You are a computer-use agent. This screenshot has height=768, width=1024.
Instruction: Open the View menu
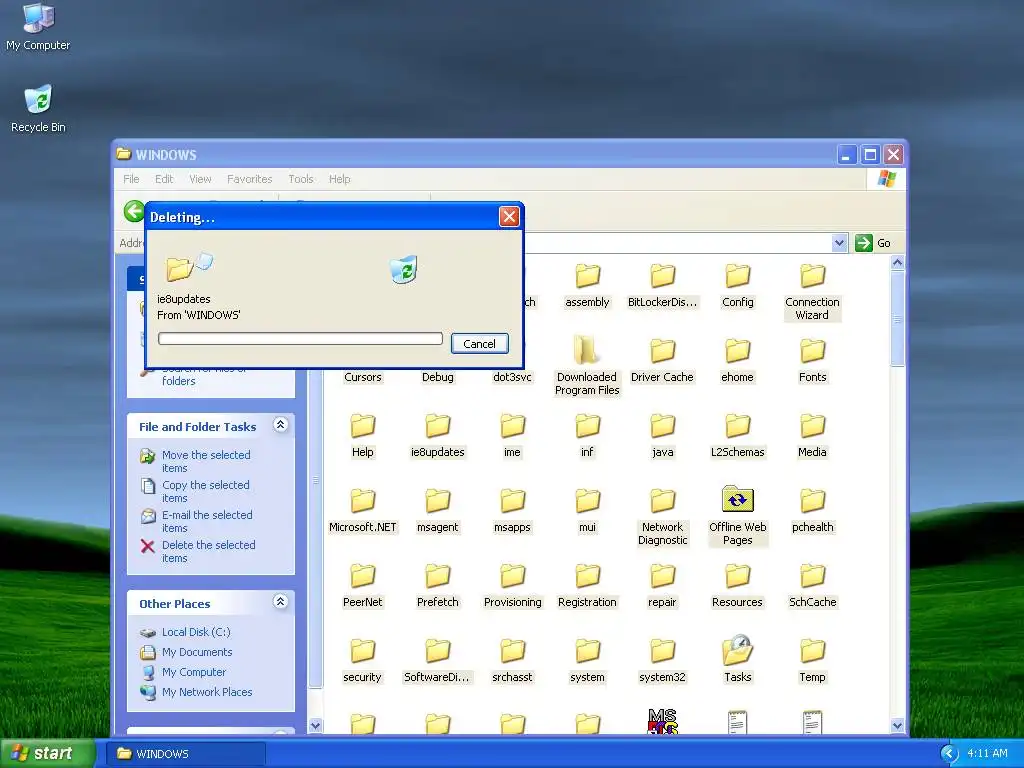[200, 179]
